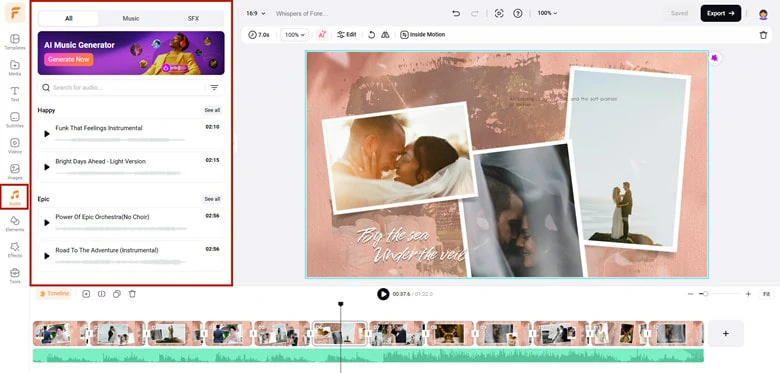Open the audio filter icon beside search

click(x=214, y=88)
